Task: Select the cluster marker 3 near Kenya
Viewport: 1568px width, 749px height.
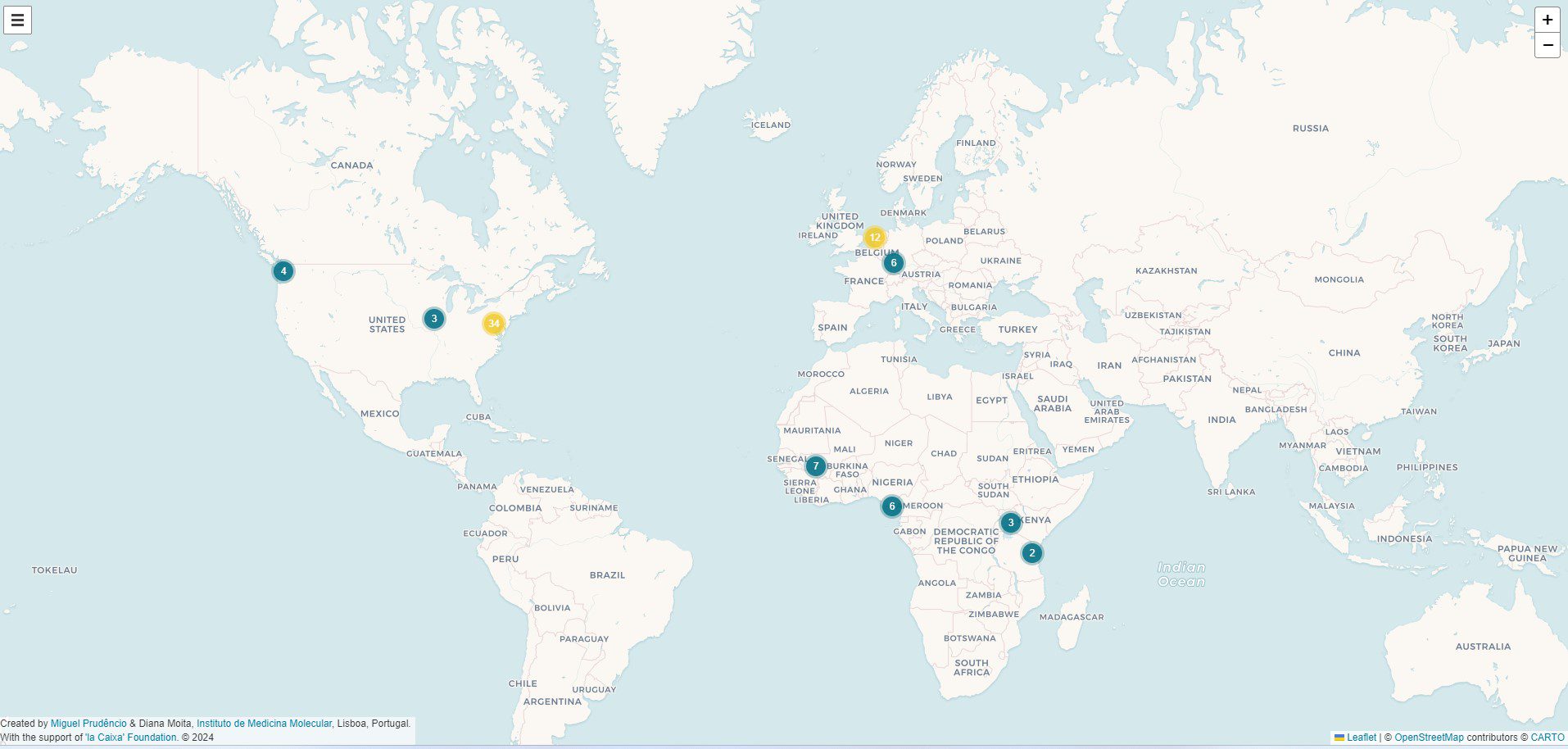Action: (1010, 523)
